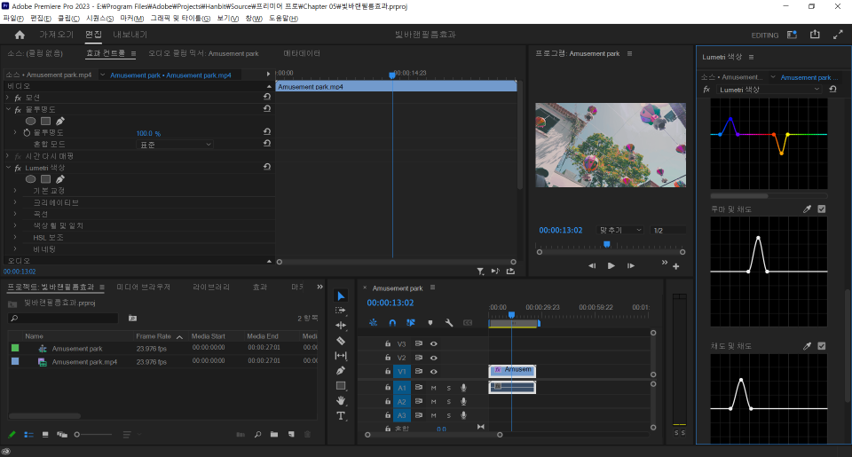Select the Razor tool
The image size is (852, 457).
click(x=341, y=341)
